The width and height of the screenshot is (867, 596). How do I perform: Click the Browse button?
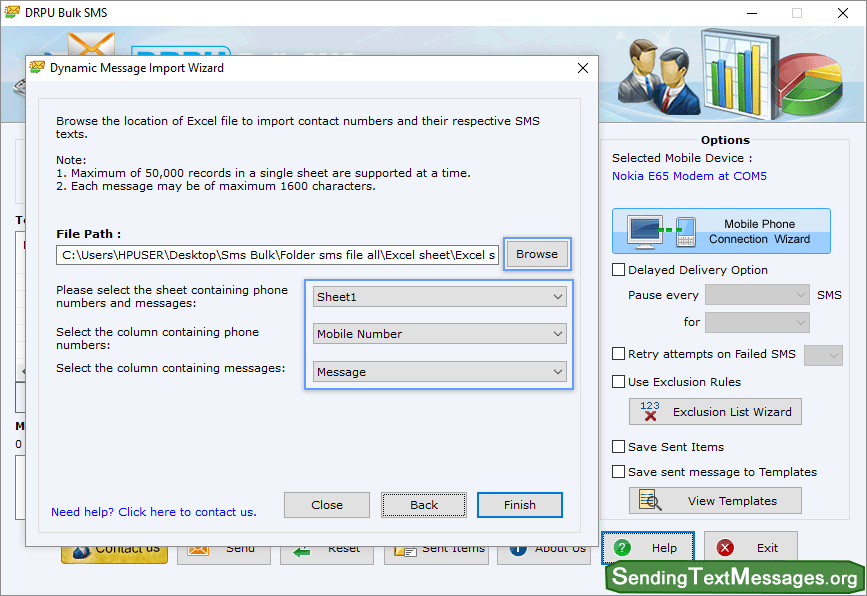[537, 254]
